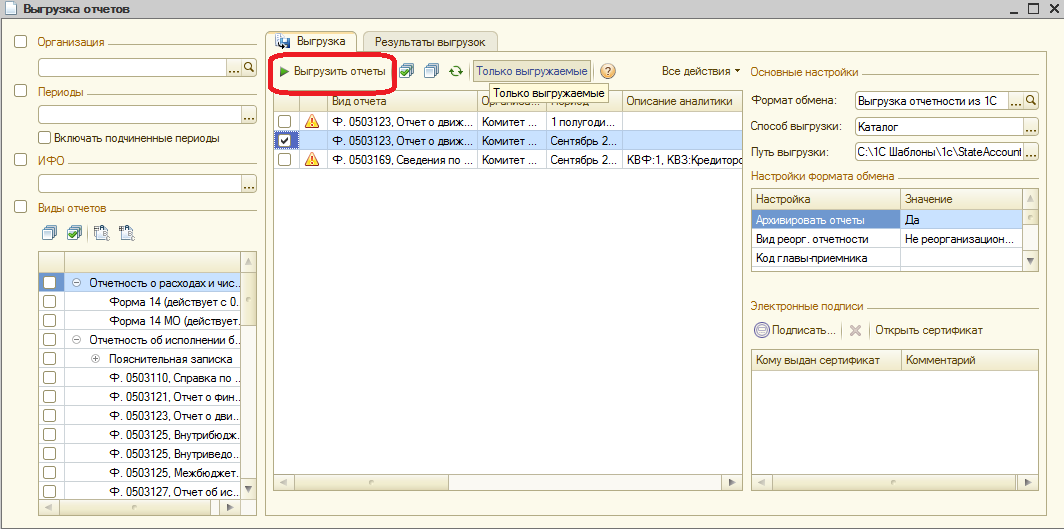Switch to the Выгрузка tab
Viewport: 1064px width, 529px height.
pyautogui.click(x=311, y=41)
